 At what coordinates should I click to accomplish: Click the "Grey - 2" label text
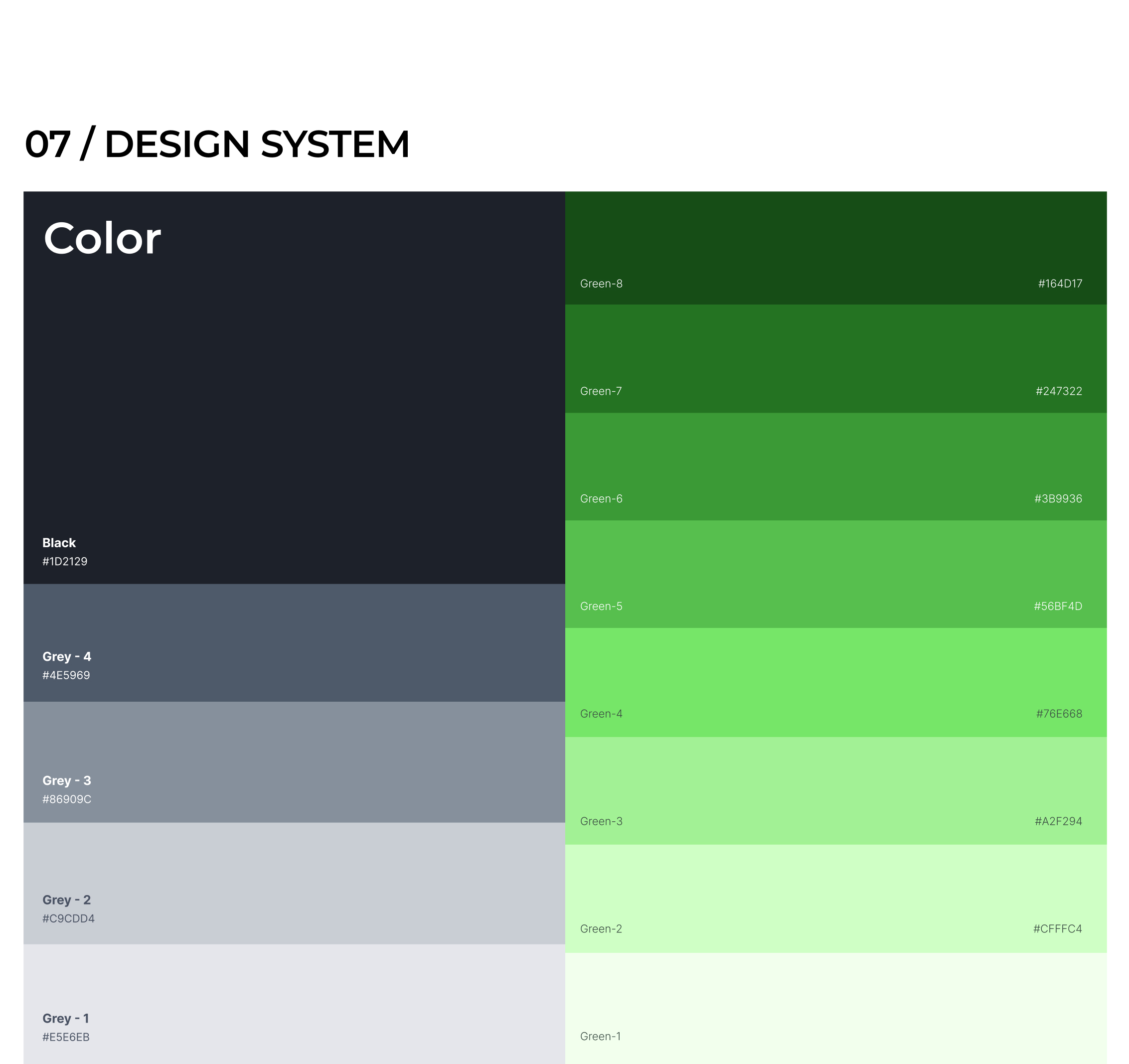pyautogui.click(x=66, y=900)
